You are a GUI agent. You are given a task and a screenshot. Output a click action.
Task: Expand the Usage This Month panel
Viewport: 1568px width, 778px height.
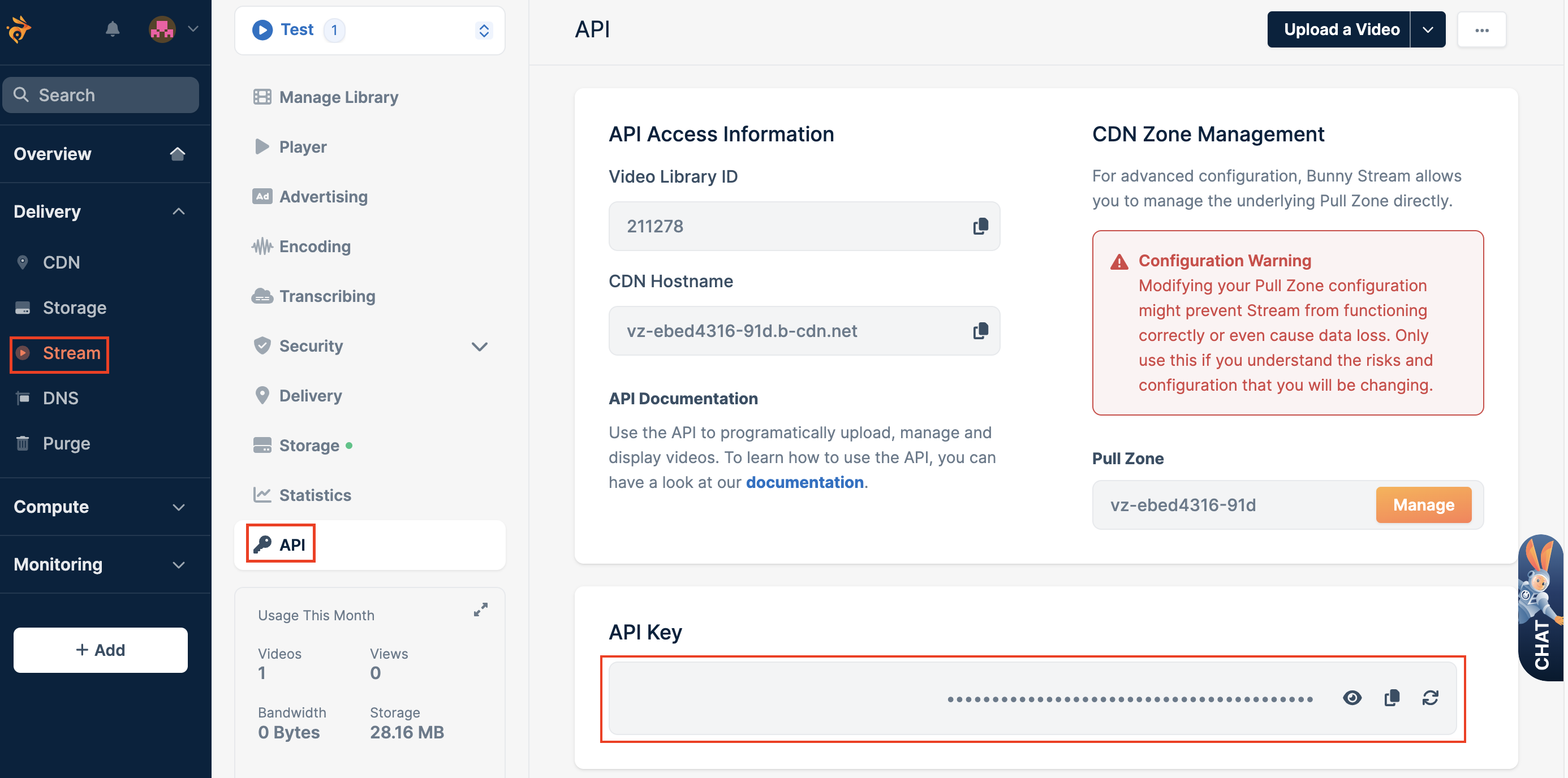coord(480,609)
